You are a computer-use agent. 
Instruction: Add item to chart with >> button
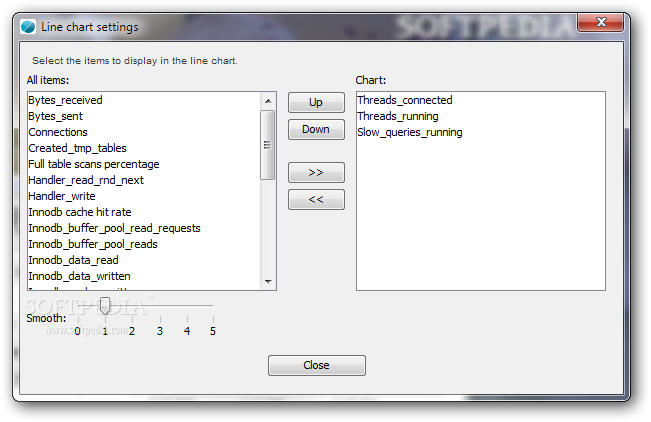click(x=316, y=172)
